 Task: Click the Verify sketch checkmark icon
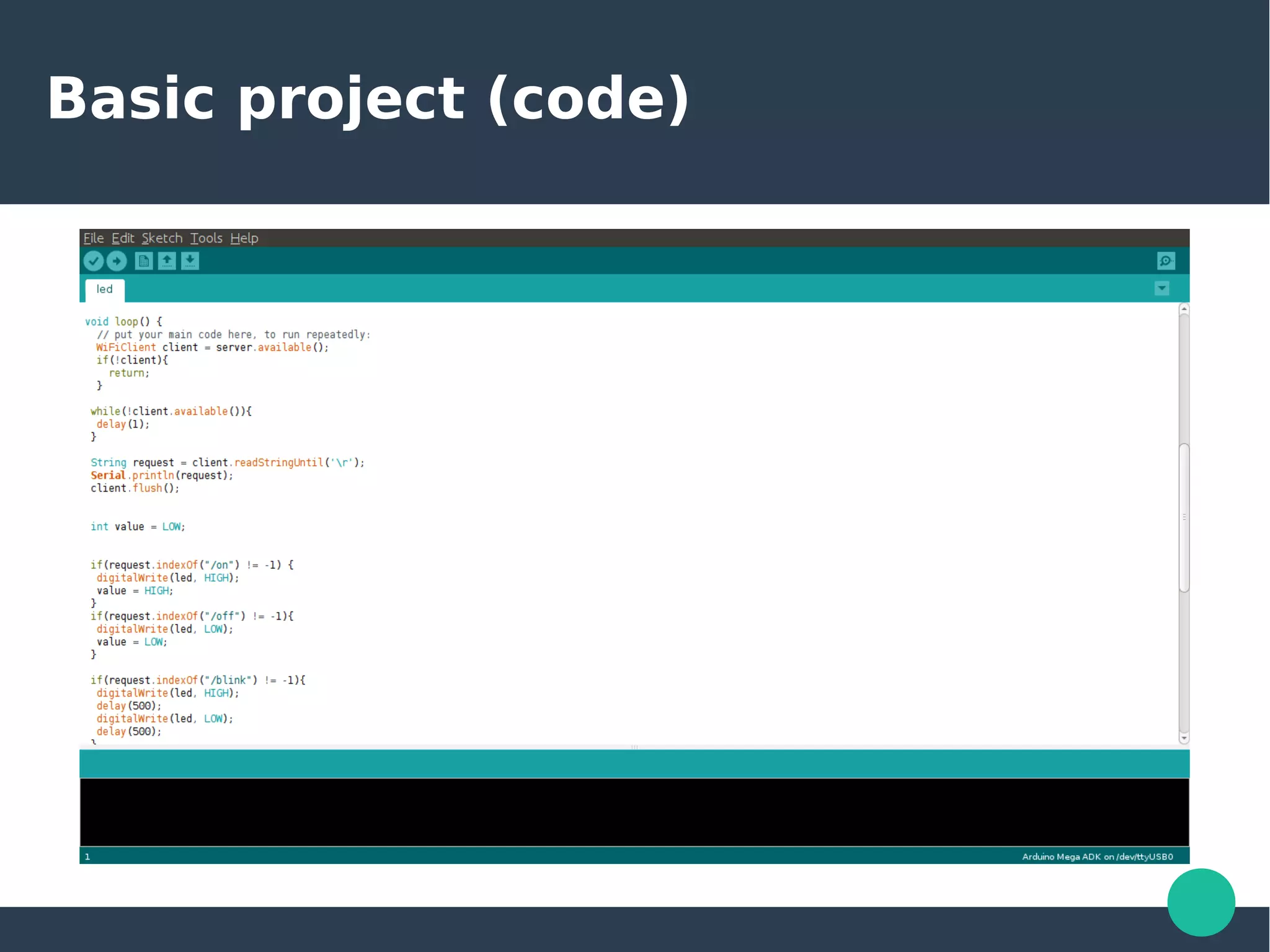[94, 261]
